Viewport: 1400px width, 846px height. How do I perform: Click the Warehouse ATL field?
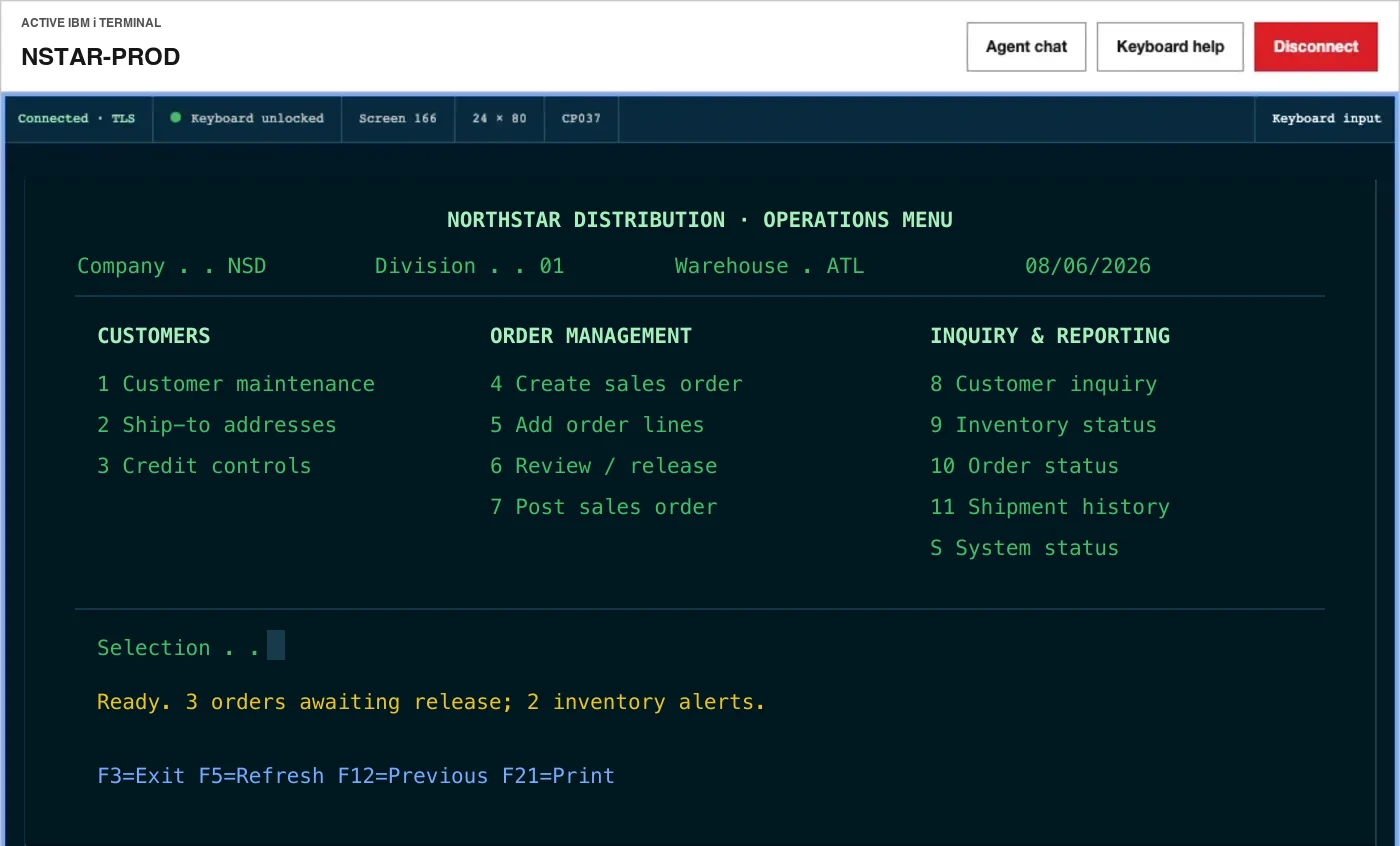[769, 266]
